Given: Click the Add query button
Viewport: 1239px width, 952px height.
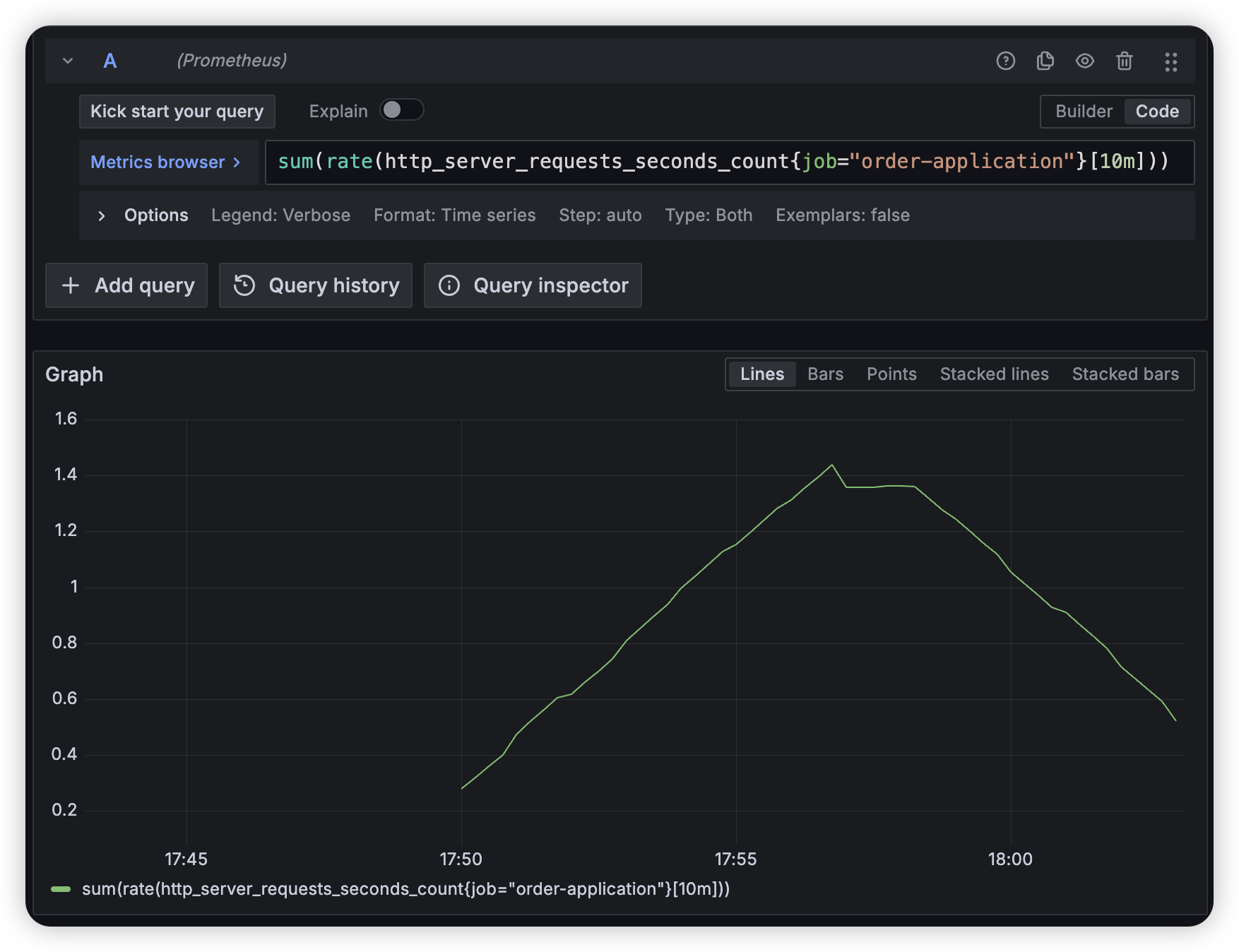Looking at the screenshot, I should (126, 285).
